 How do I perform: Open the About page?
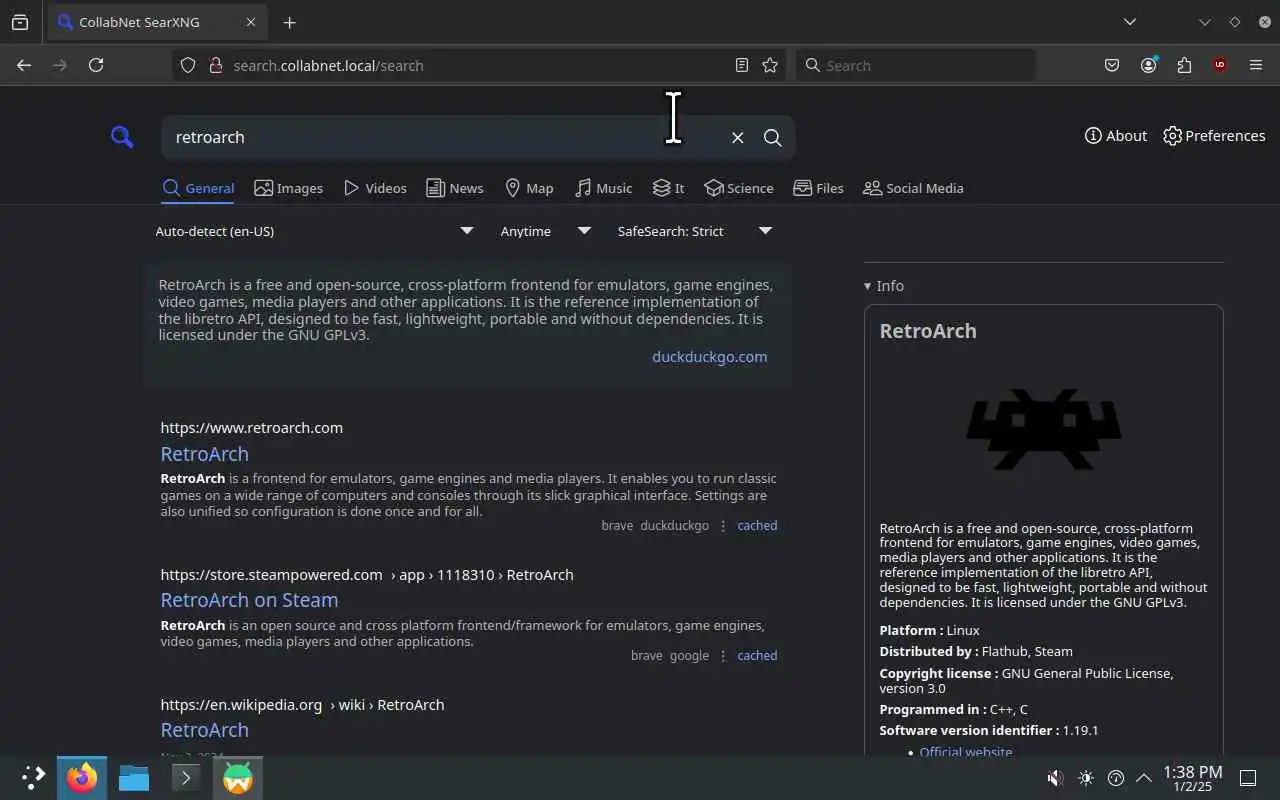(x=1116, y=136)
